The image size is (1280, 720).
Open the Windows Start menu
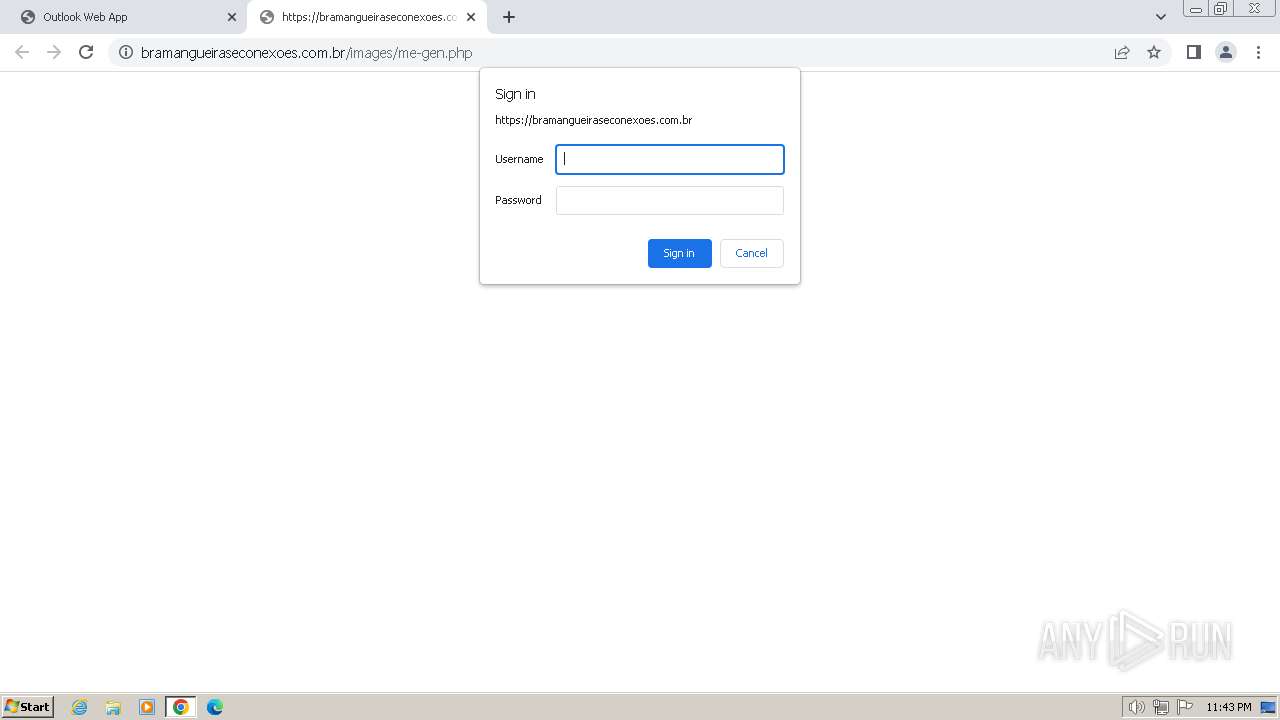pyautogui.click(x=28, y=706)
